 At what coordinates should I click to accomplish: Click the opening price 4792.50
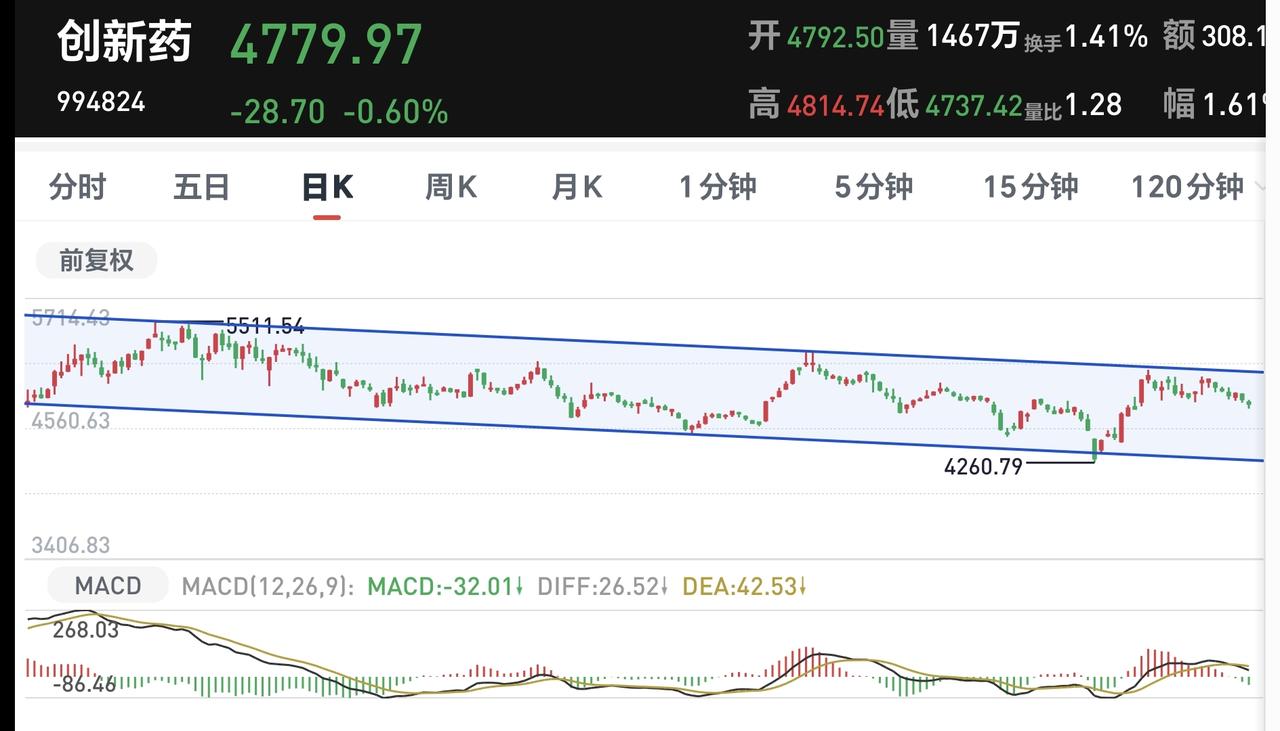point(835,38)
